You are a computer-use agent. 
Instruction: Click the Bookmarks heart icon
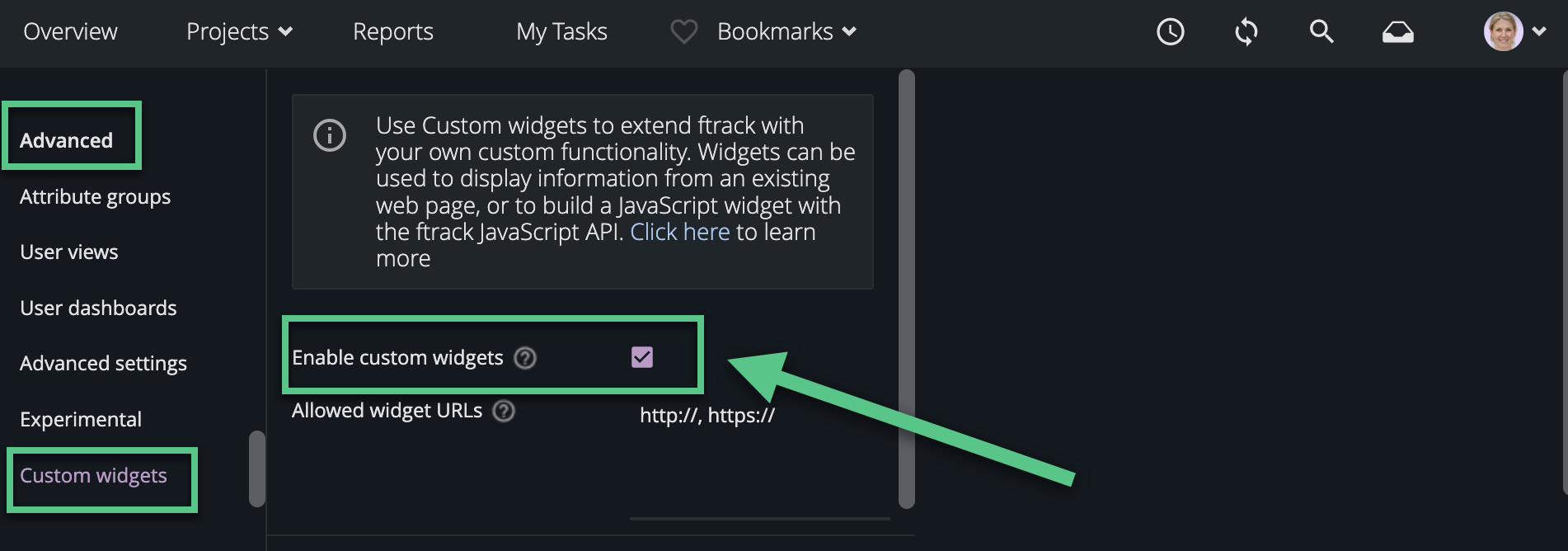pos(684,32)
